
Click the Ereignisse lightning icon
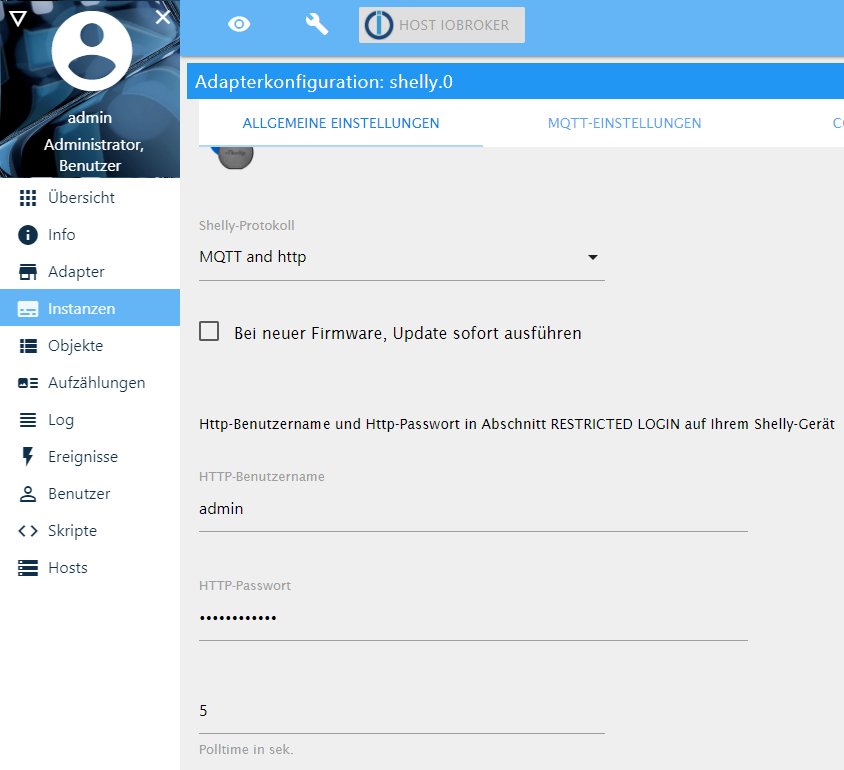[28, 457]
